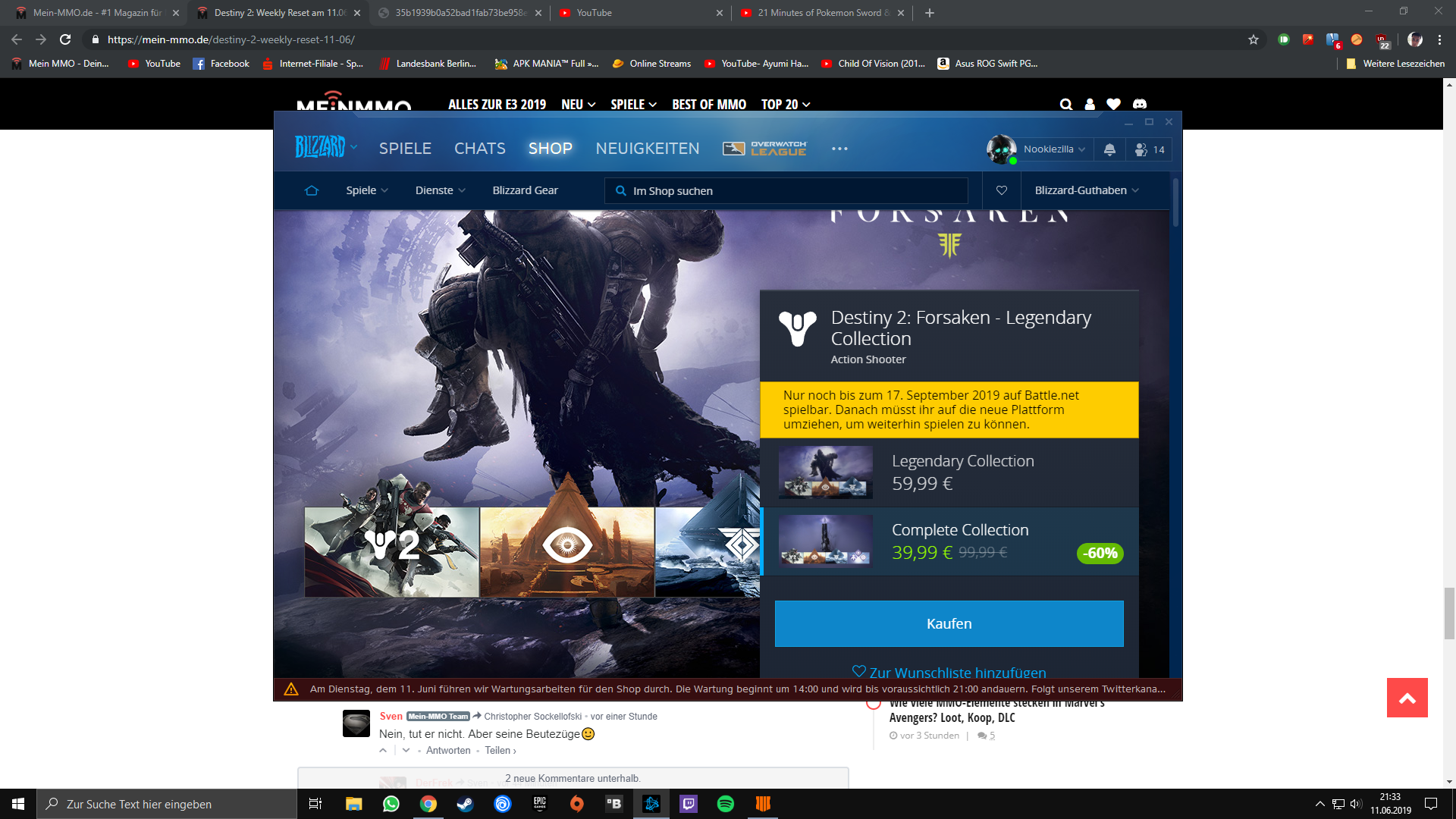
Task: Select the Destiny 2 base game thumbnail
Action: click(391, 552)
